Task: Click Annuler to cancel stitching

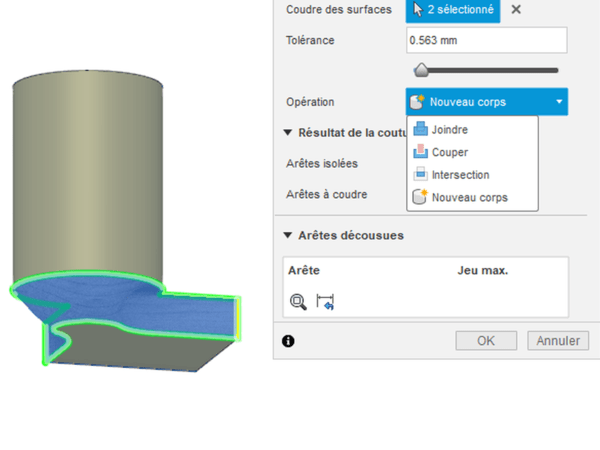Action: tap(558, 341)
